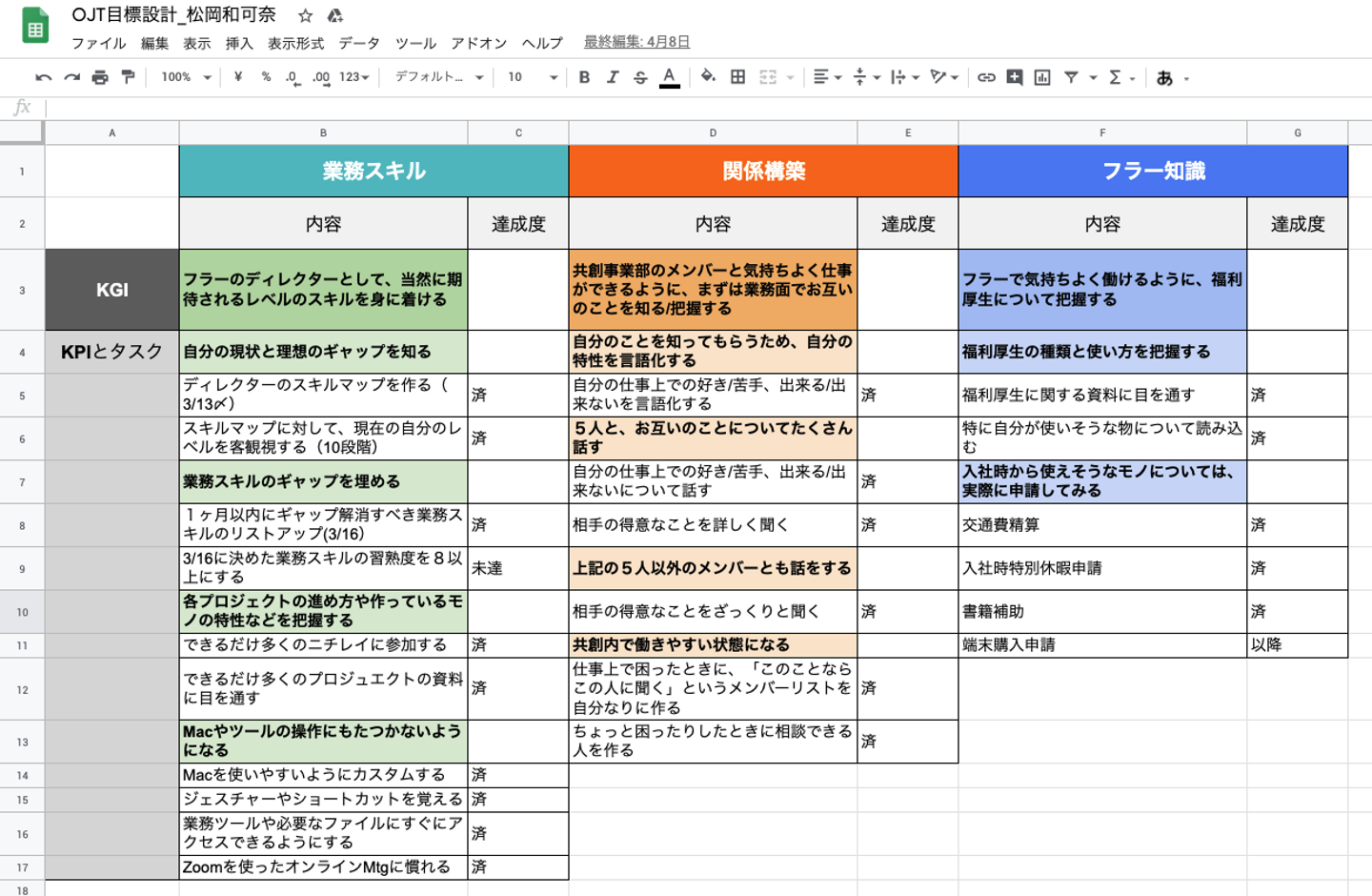
Task: Decrease decimal places
Action: click(x=293, y=77)
